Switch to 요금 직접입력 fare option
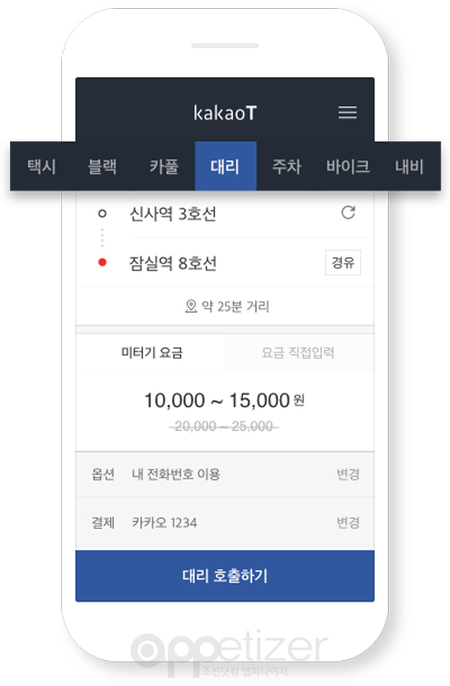The width and height of the screenshot is (450, 686). pyautogui.click(x=299, y=353)
